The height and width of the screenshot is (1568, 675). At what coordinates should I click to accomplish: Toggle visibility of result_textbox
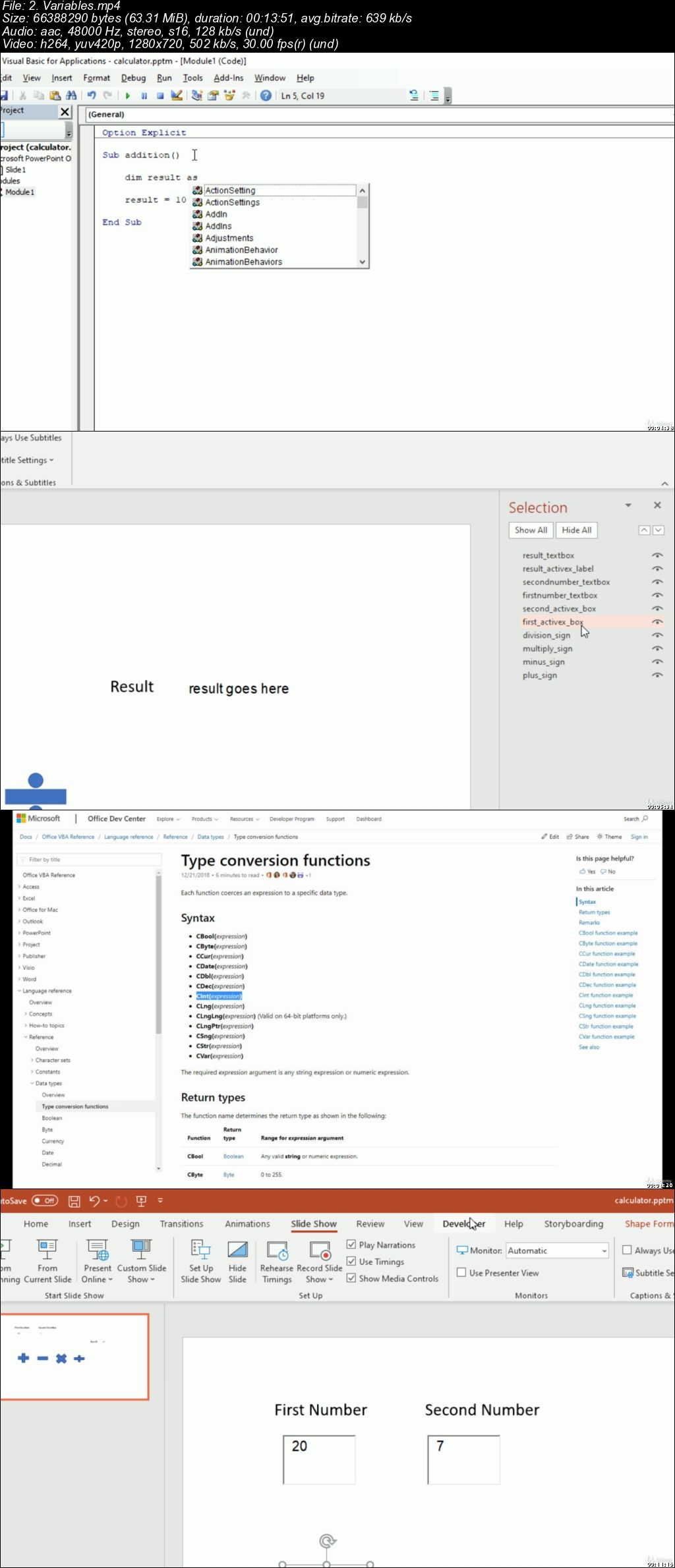click(657, 555)
